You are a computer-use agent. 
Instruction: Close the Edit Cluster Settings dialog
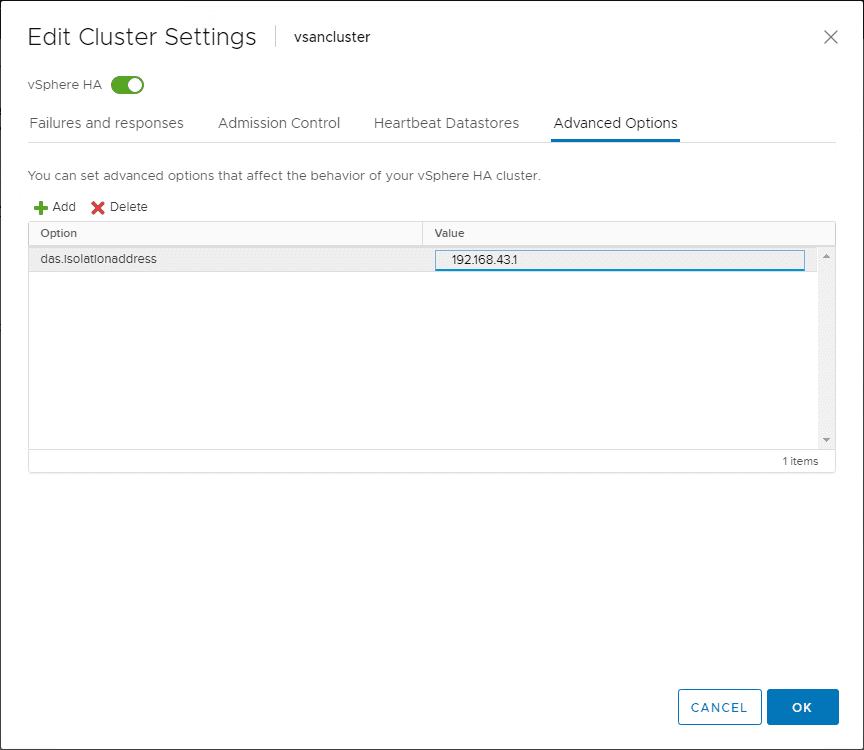click(x=830, y=37)
